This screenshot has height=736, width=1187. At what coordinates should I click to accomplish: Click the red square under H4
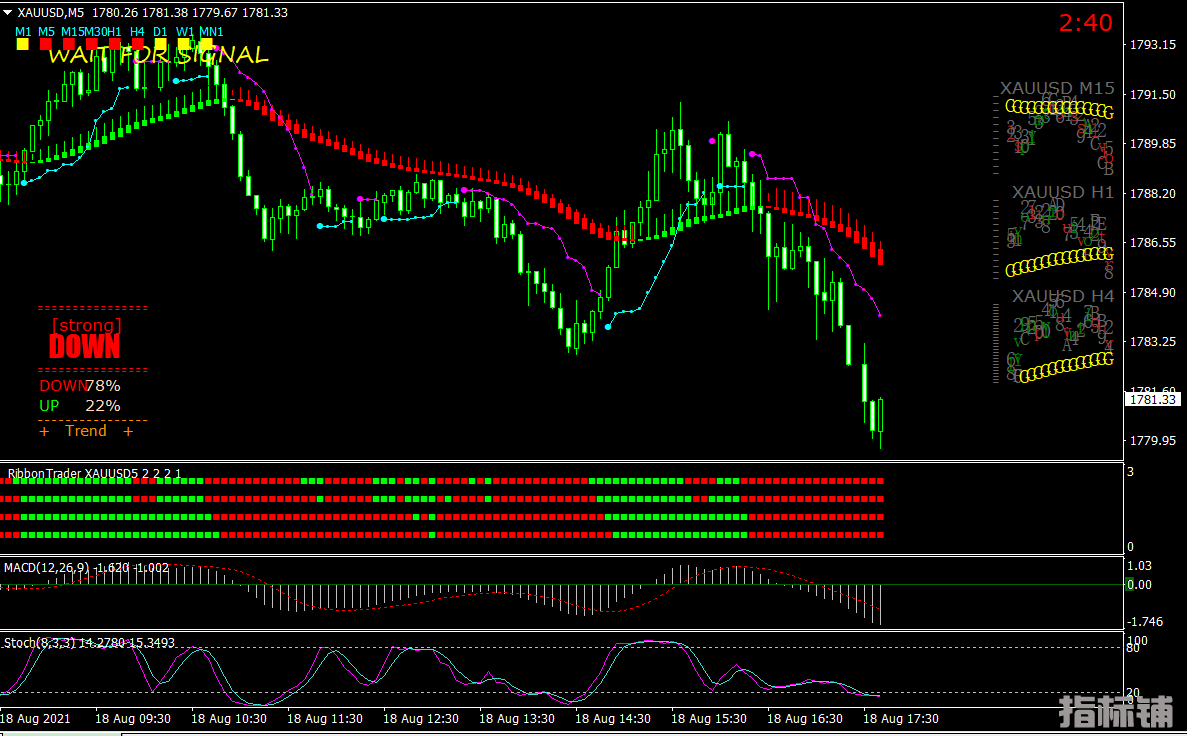pos(137,45)
